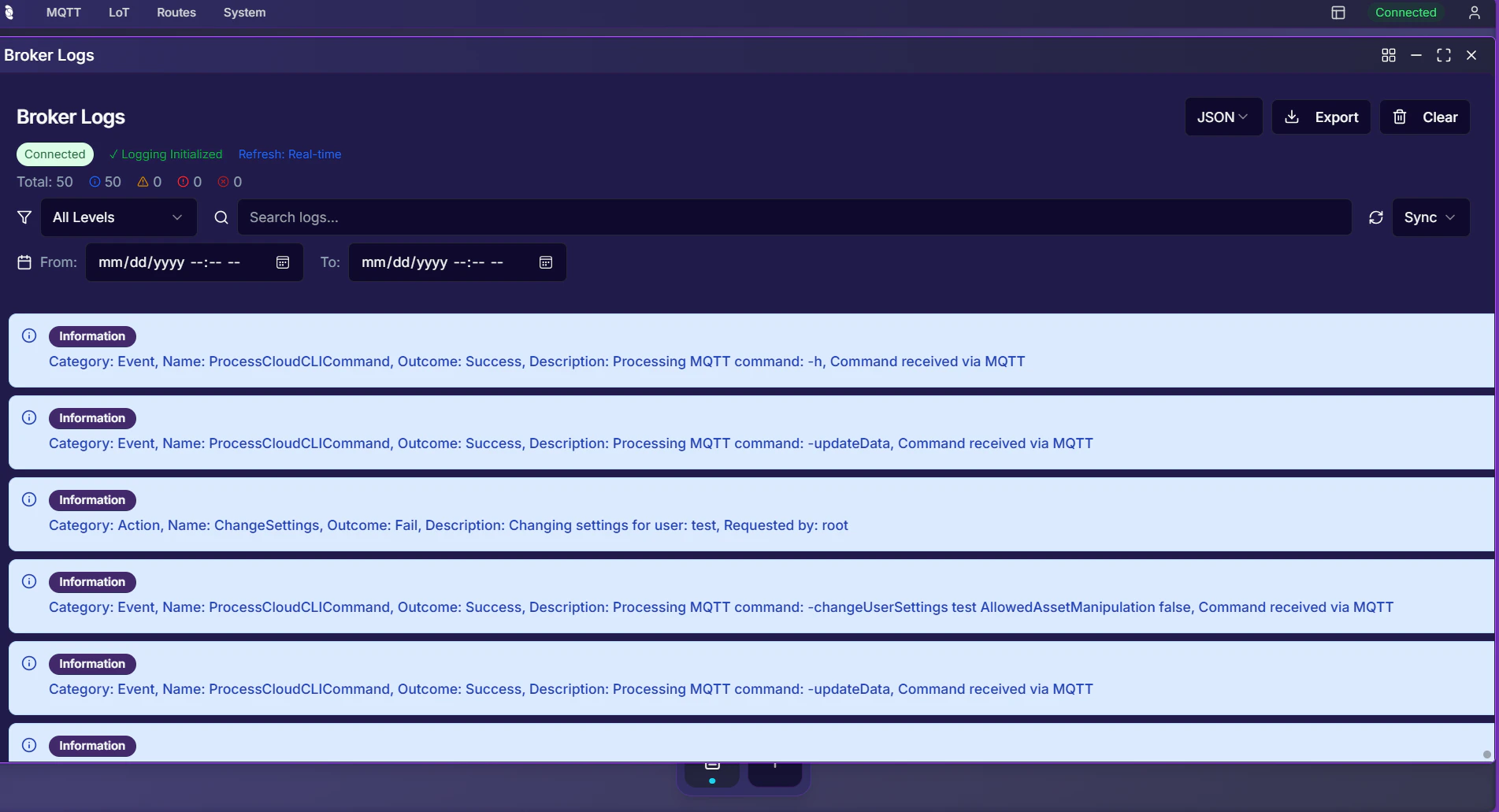Viewport: 1499px width, 812px height.
Task: Select the warning log count filter
Action: pyautogui.click(x=143, y=182)
